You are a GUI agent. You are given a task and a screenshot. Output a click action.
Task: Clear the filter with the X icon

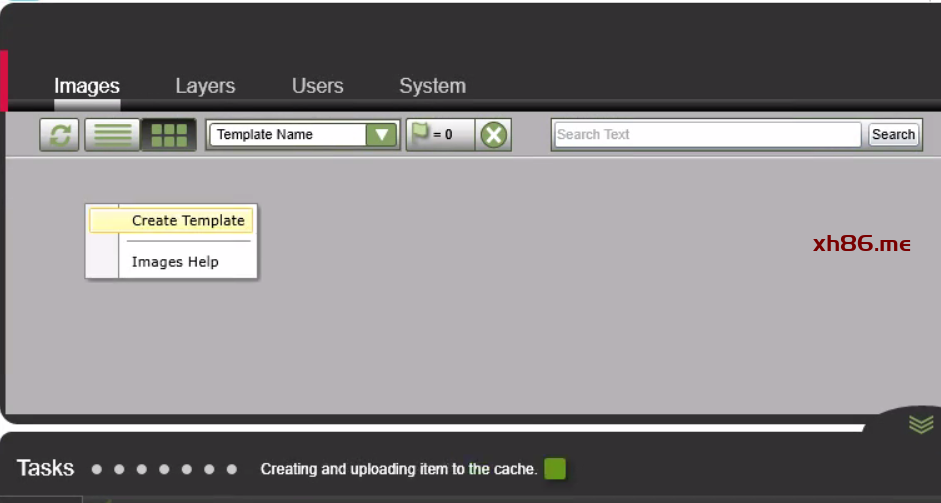(494, 135)
